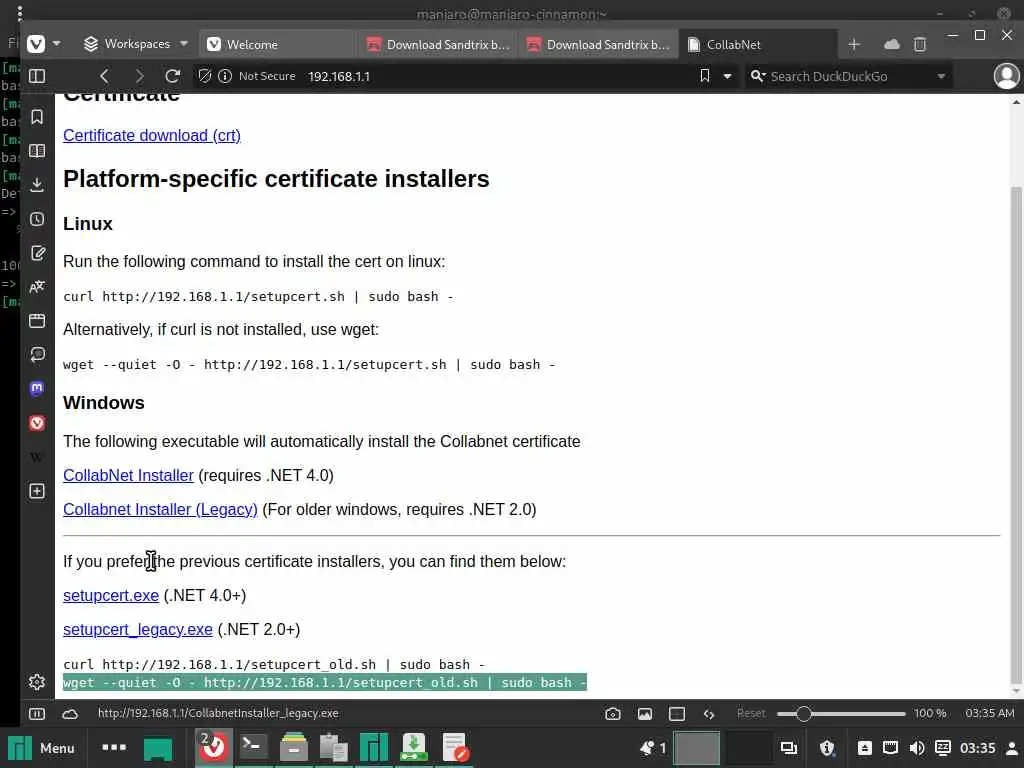1024x768 pixels.
Task: Show Not Secure site info
Action: [257, 76]
